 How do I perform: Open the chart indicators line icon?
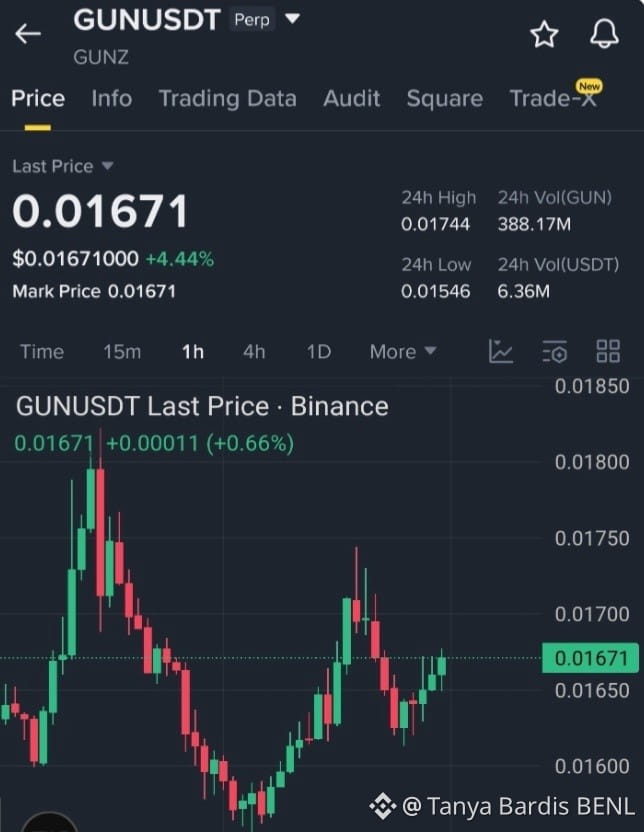click(x=501, y=351)
